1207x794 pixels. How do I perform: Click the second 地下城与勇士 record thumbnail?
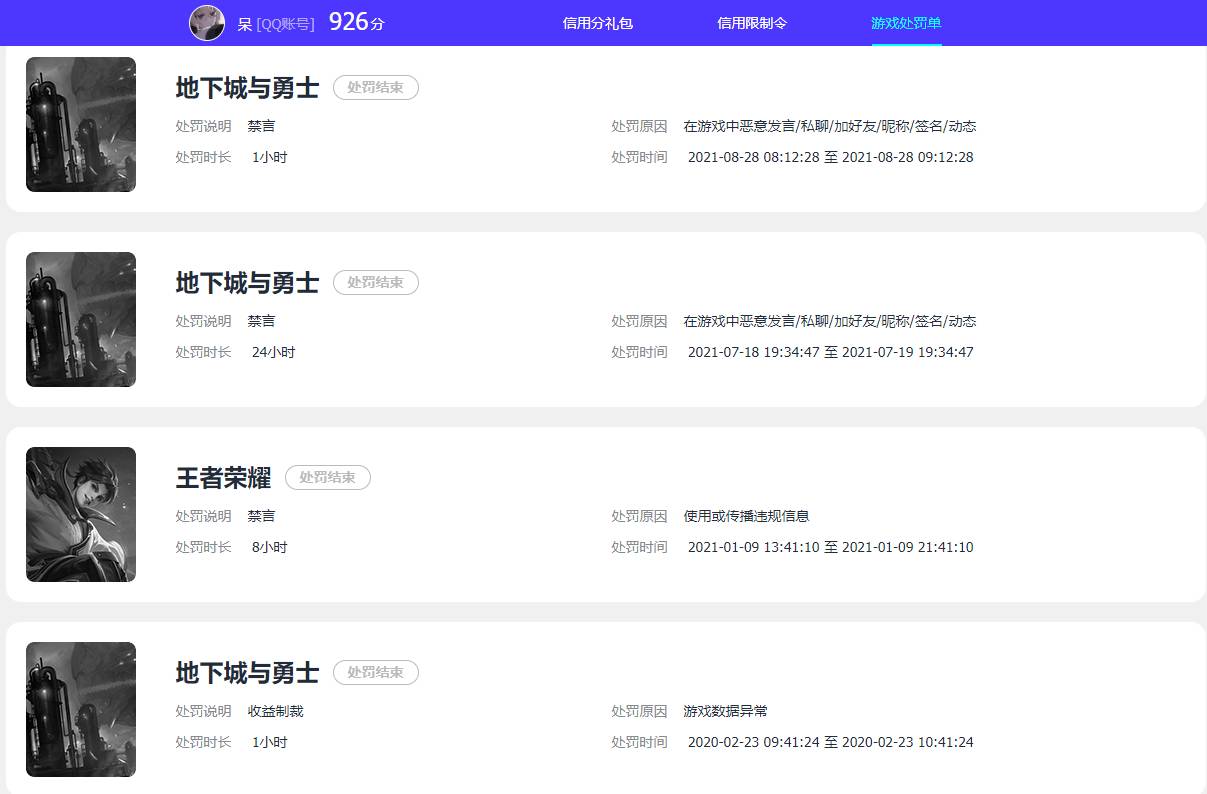tap(80, 319)
